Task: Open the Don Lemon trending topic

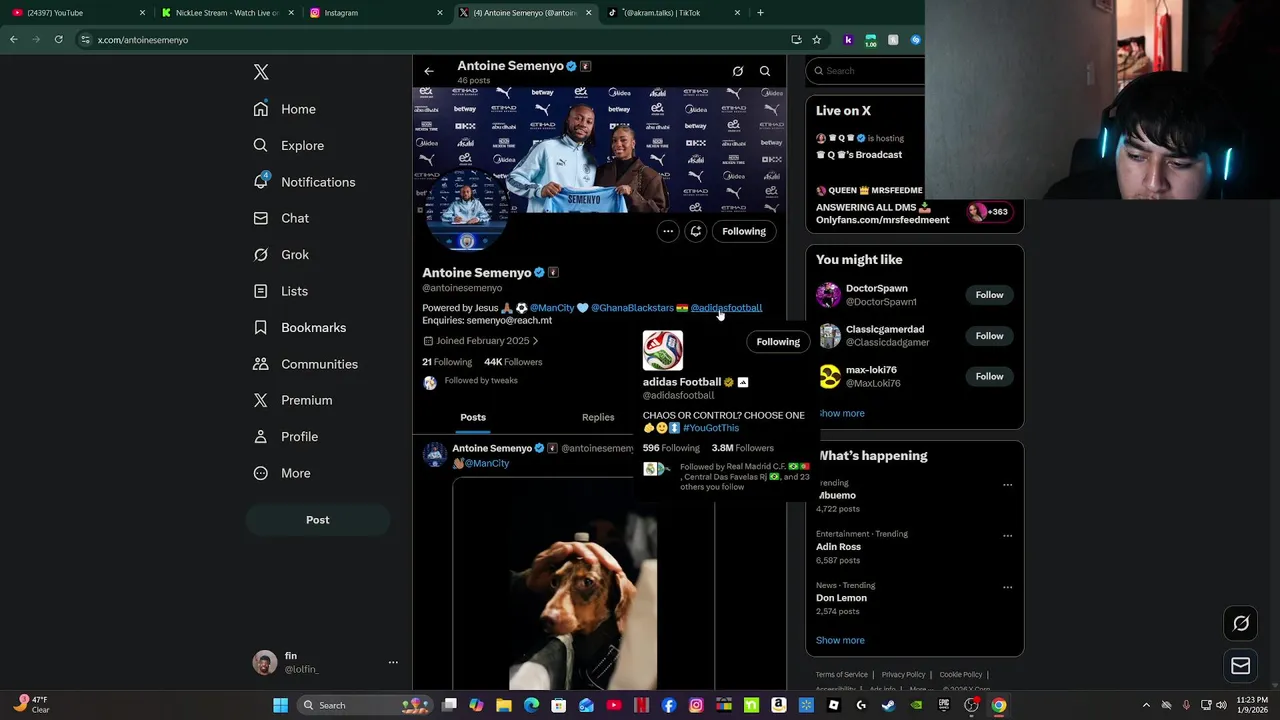Action: pyautogui.click(x=914, y=598)
